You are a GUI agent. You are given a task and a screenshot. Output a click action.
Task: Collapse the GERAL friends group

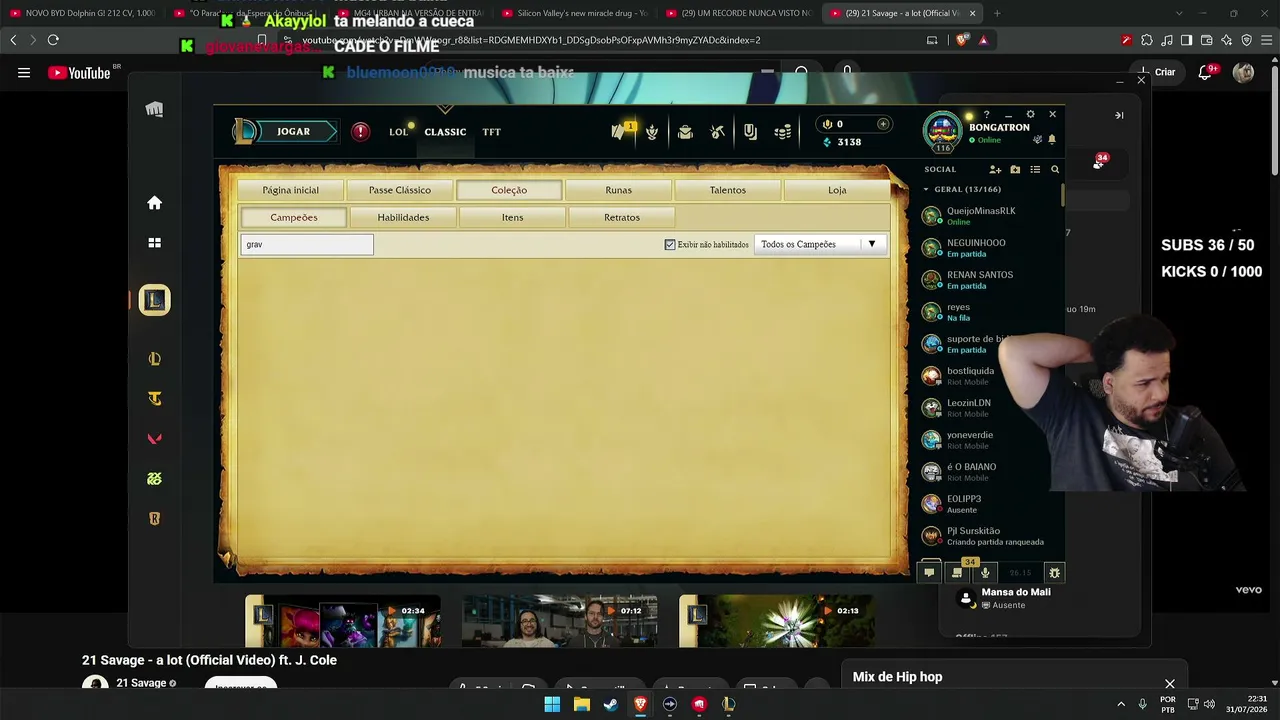pyautogui.click(x=926, y=189)
